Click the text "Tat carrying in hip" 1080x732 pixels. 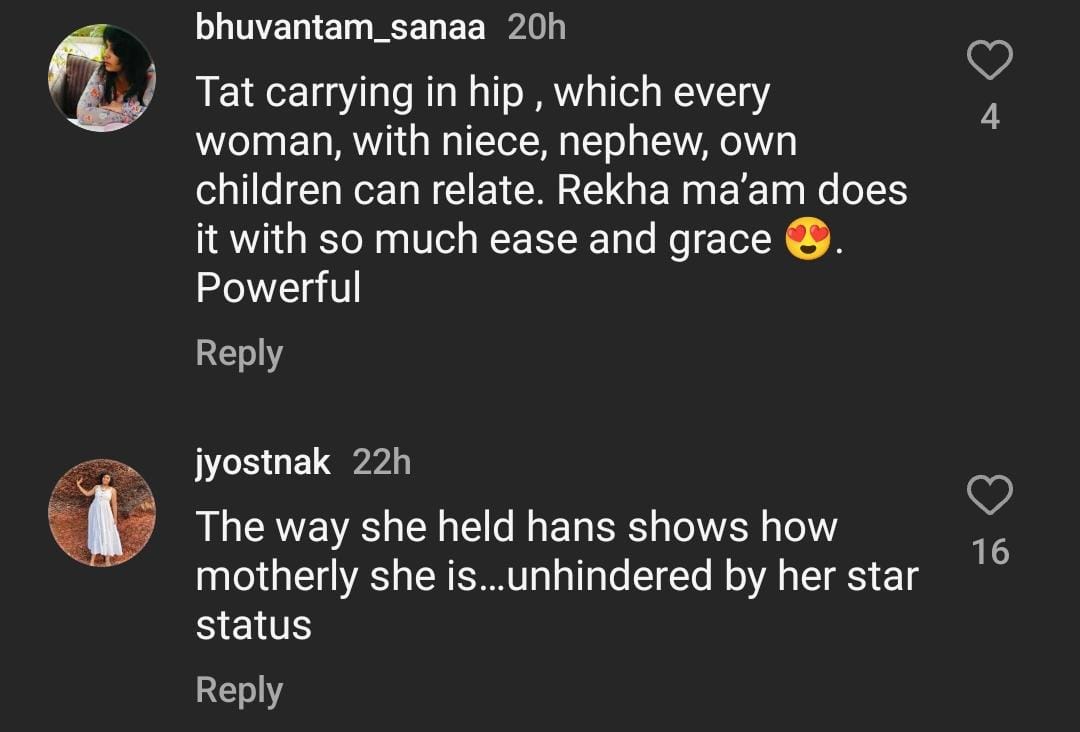point(360,94)
